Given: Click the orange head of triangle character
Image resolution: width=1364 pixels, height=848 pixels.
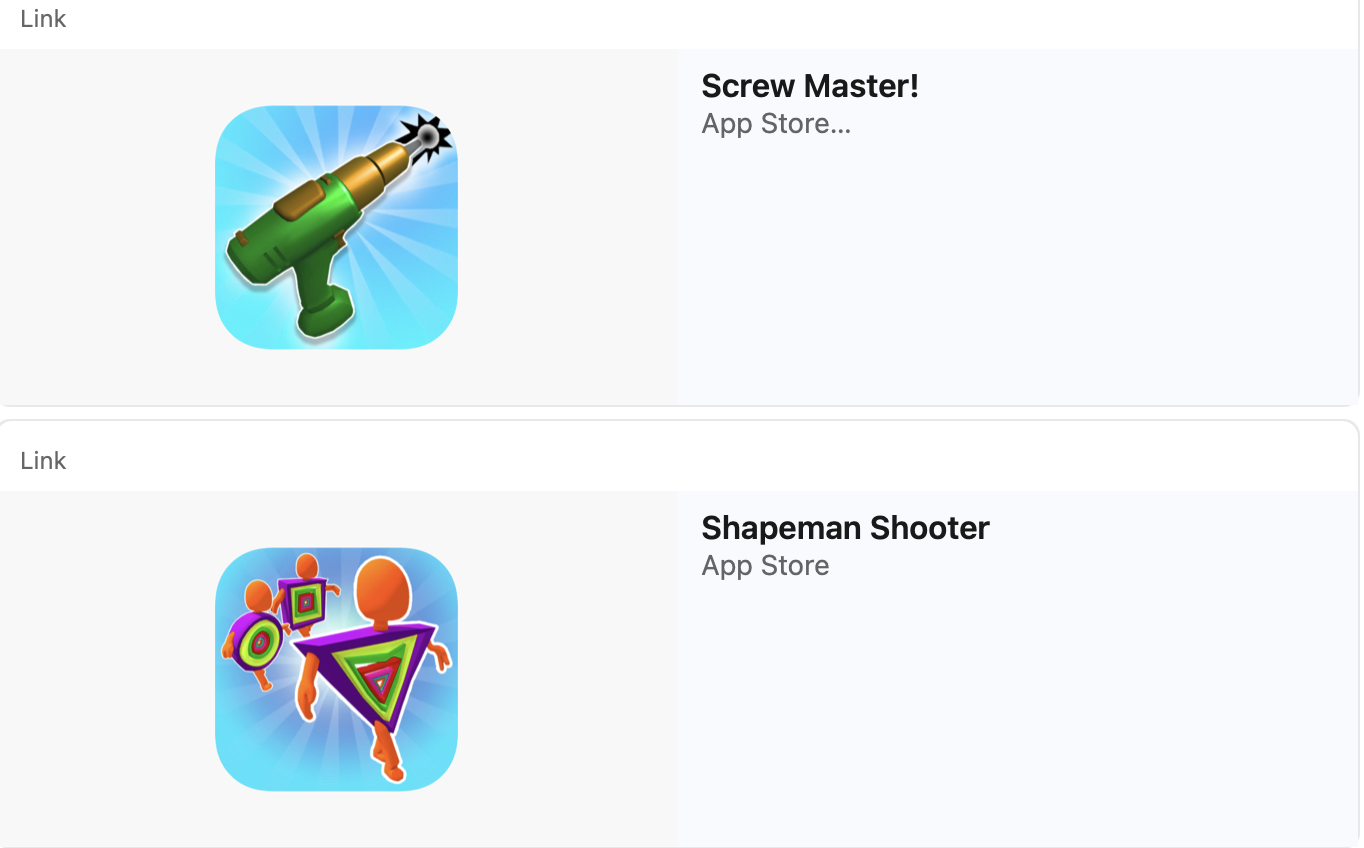Looking at the screenshot, I should click(x=384, y=591).
